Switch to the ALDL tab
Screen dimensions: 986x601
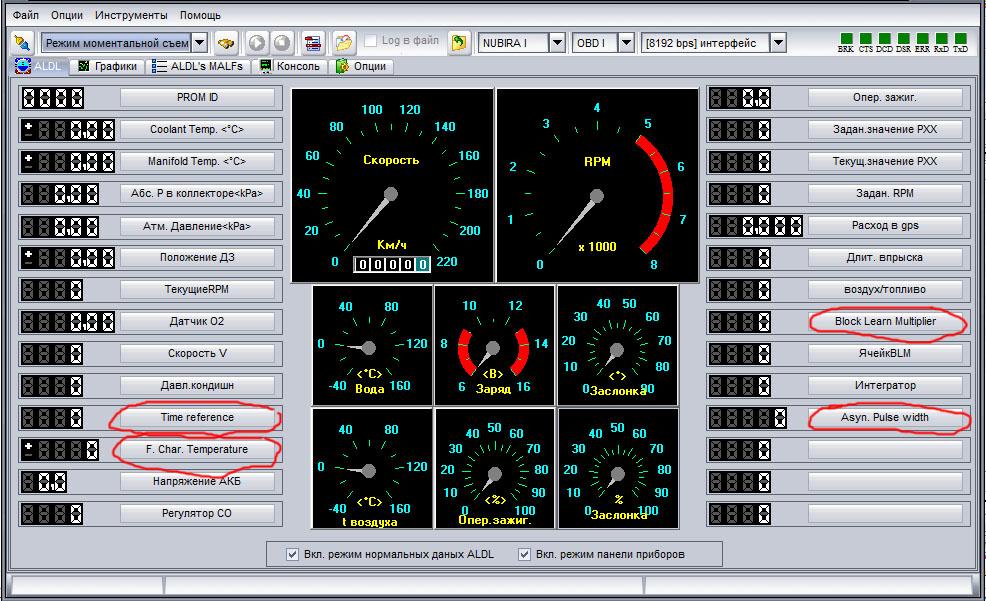39,66
